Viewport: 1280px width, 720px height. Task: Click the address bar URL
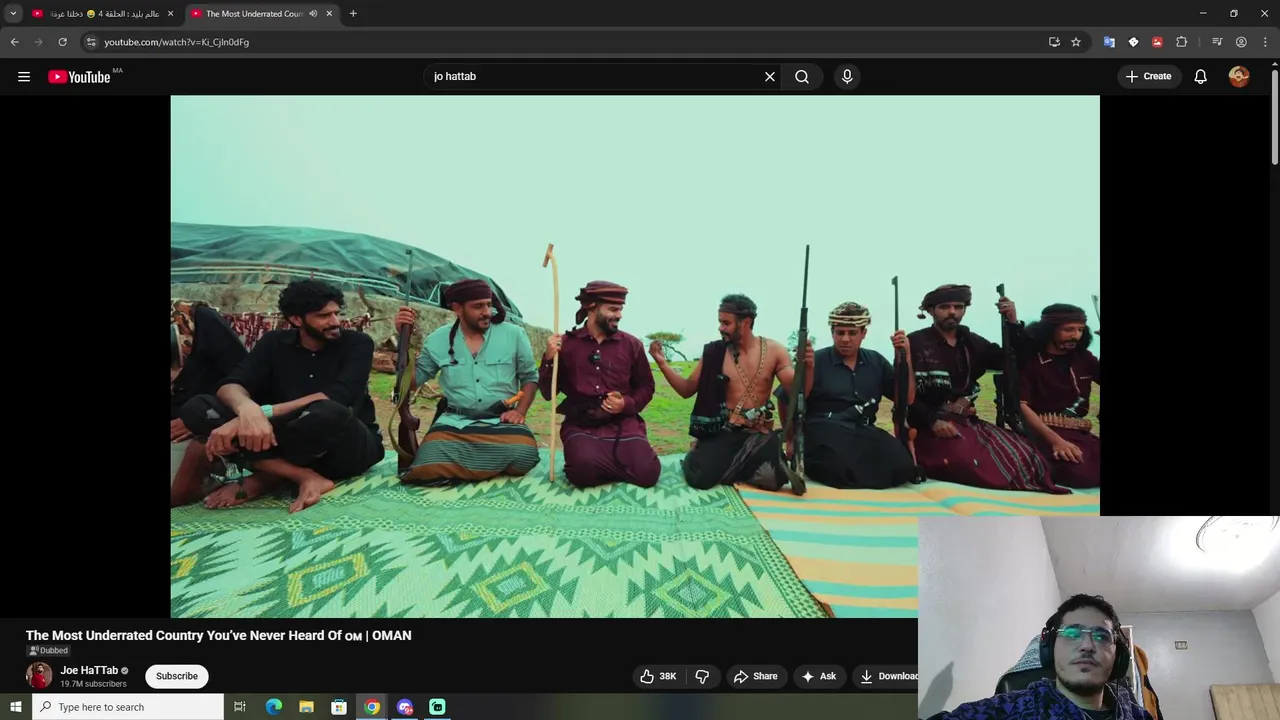pos(177,42)
